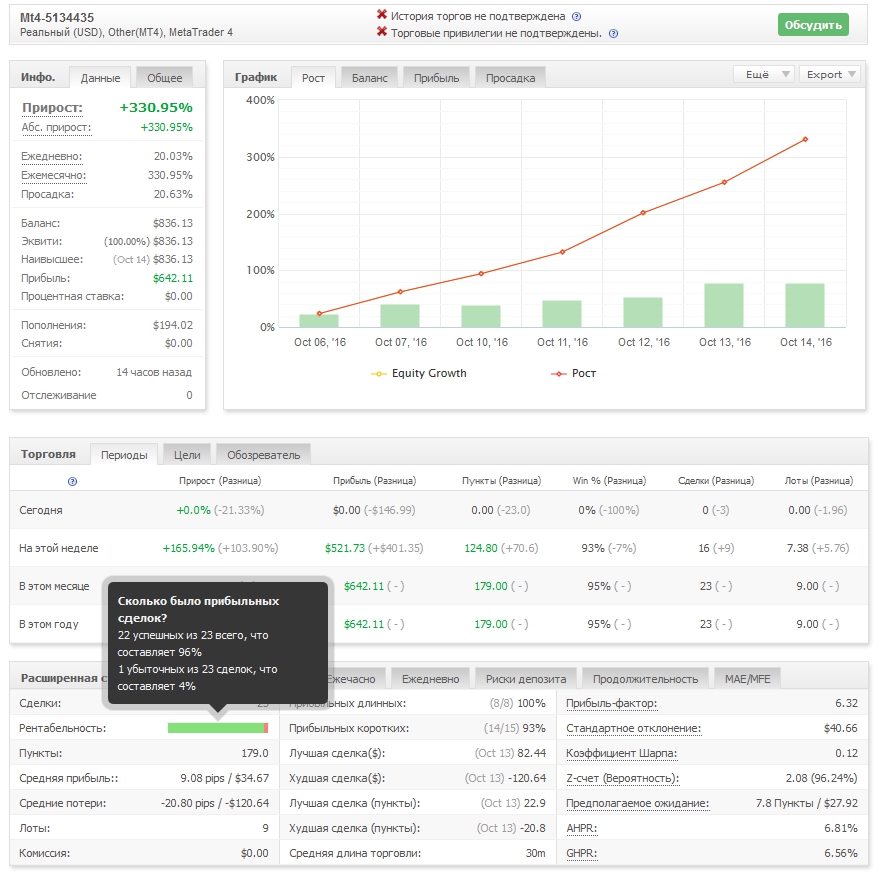Click the 'В этом месяце' row label
This screenshot has height=879, width=882.
[x=54, y=586]
